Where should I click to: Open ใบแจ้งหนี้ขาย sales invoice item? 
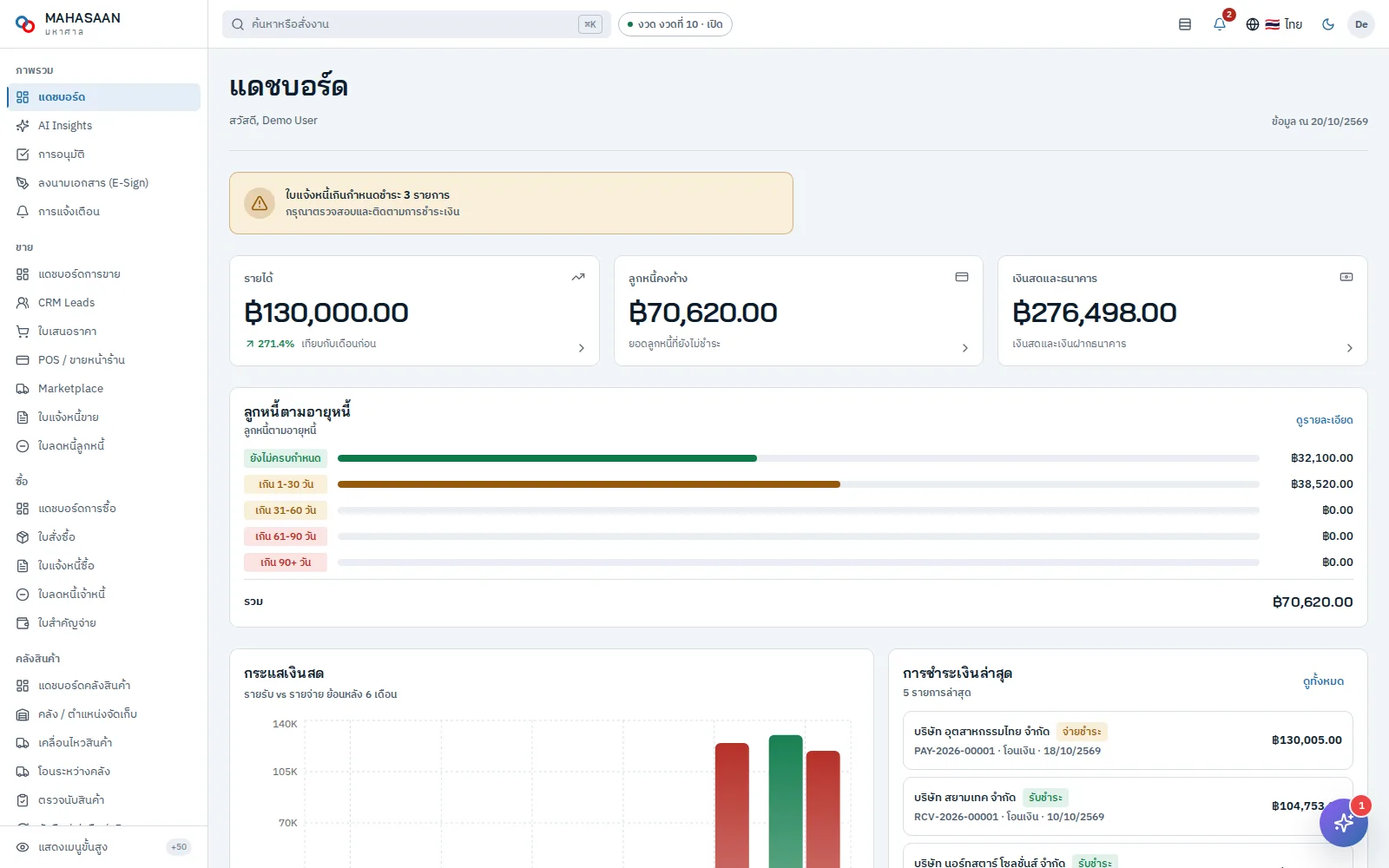pos(103,418)
